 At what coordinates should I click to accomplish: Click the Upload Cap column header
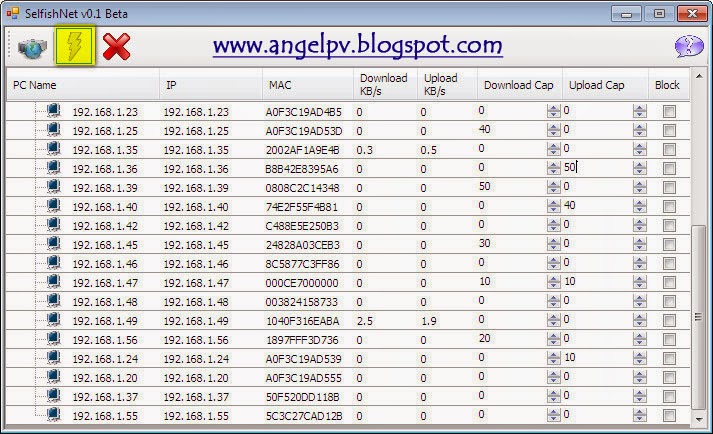(605, 85)
